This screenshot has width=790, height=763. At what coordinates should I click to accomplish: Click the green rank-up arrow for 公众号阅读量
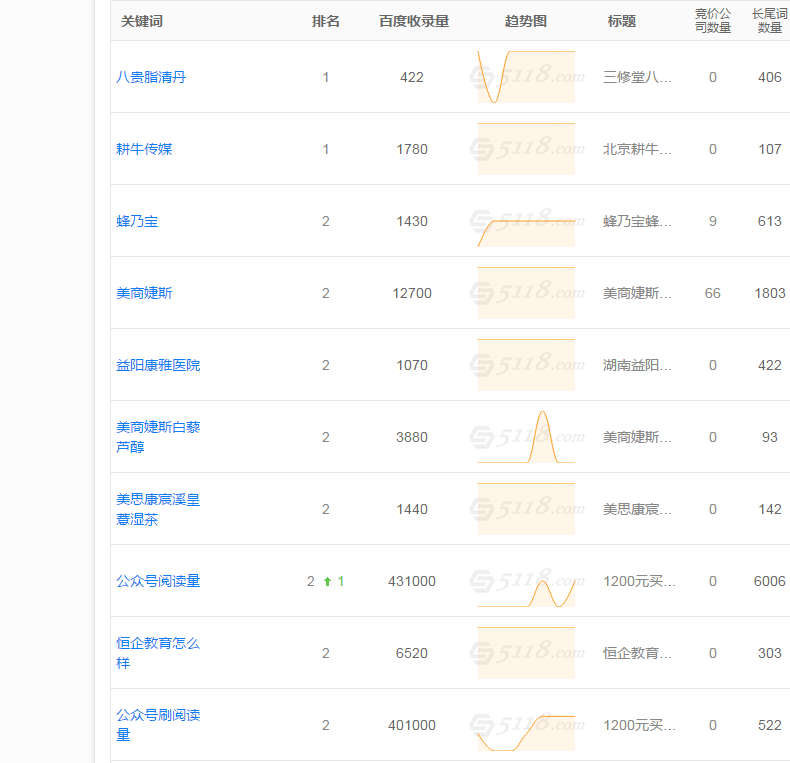tap(327, 582)
